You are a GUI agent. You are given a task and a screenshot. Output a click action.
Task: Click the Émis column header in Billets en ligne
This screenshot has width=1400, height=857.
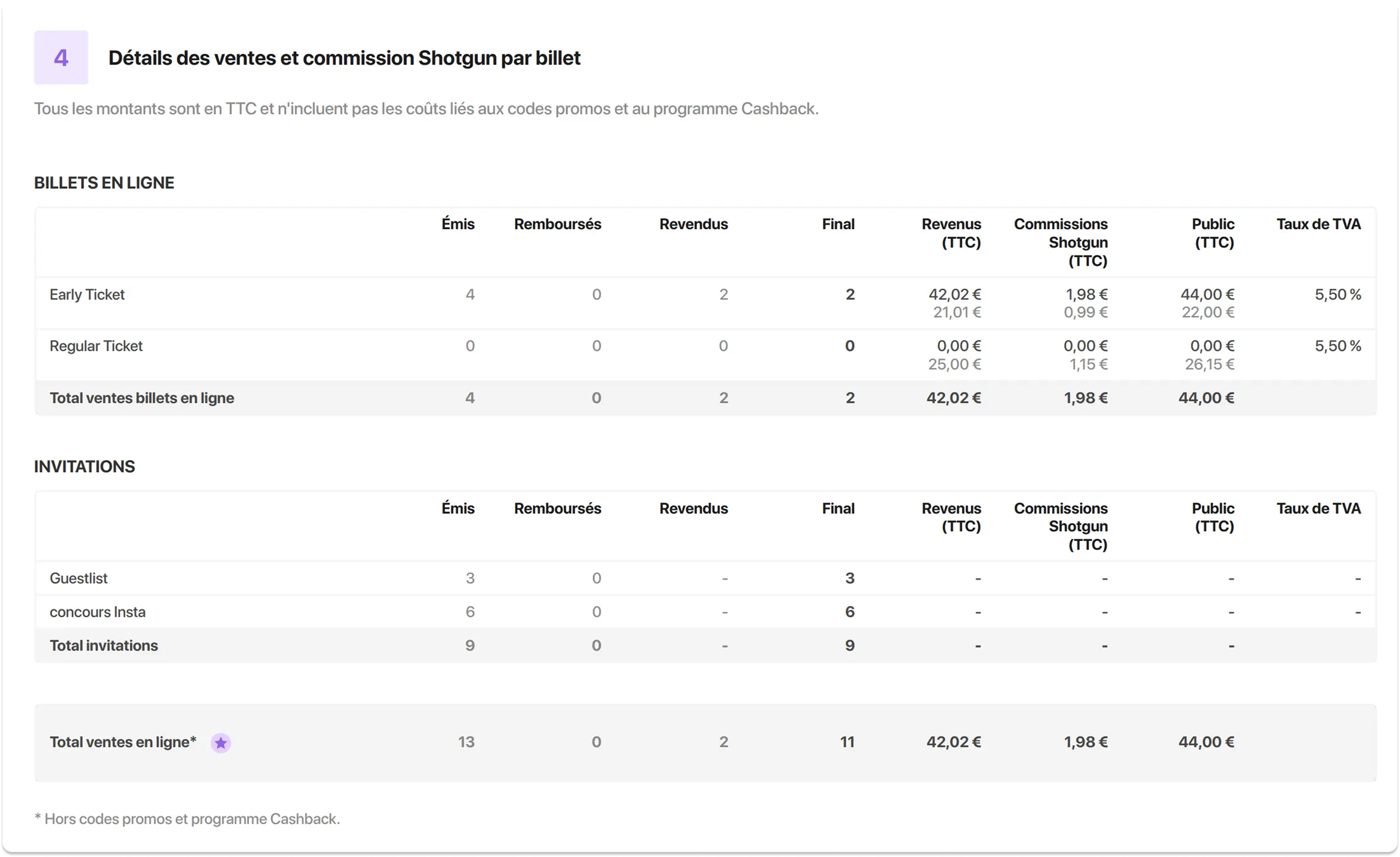(x=458, y=224)
